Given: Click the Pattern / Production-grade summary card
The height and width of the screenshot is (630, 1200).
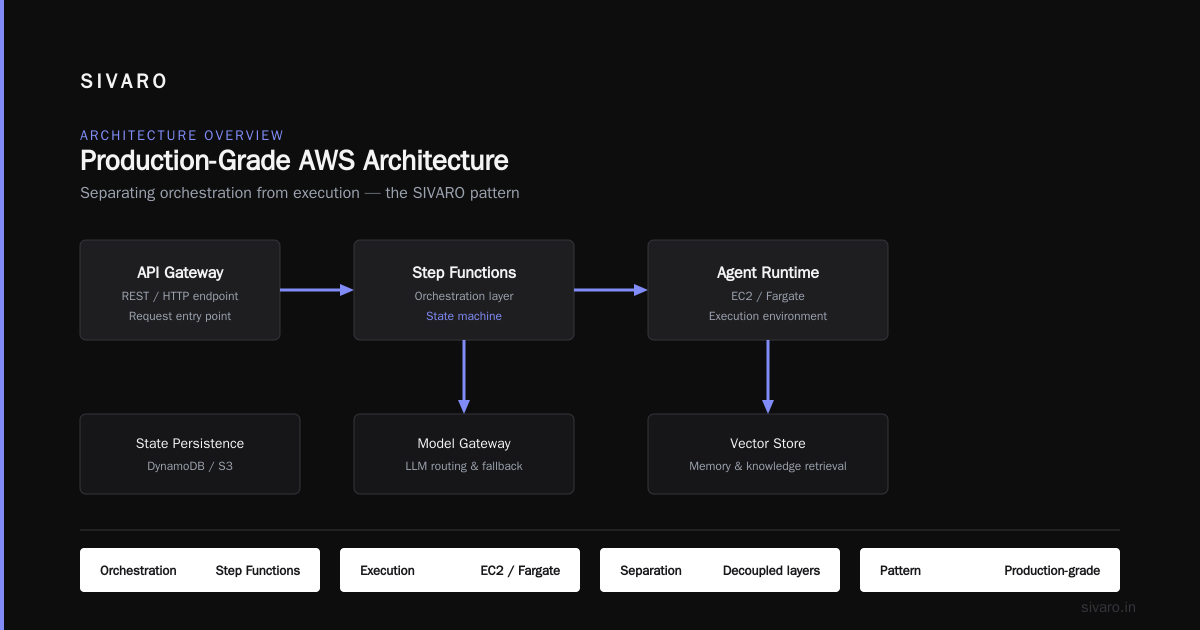Looking at the screenshot, I should tap(990, 570).
